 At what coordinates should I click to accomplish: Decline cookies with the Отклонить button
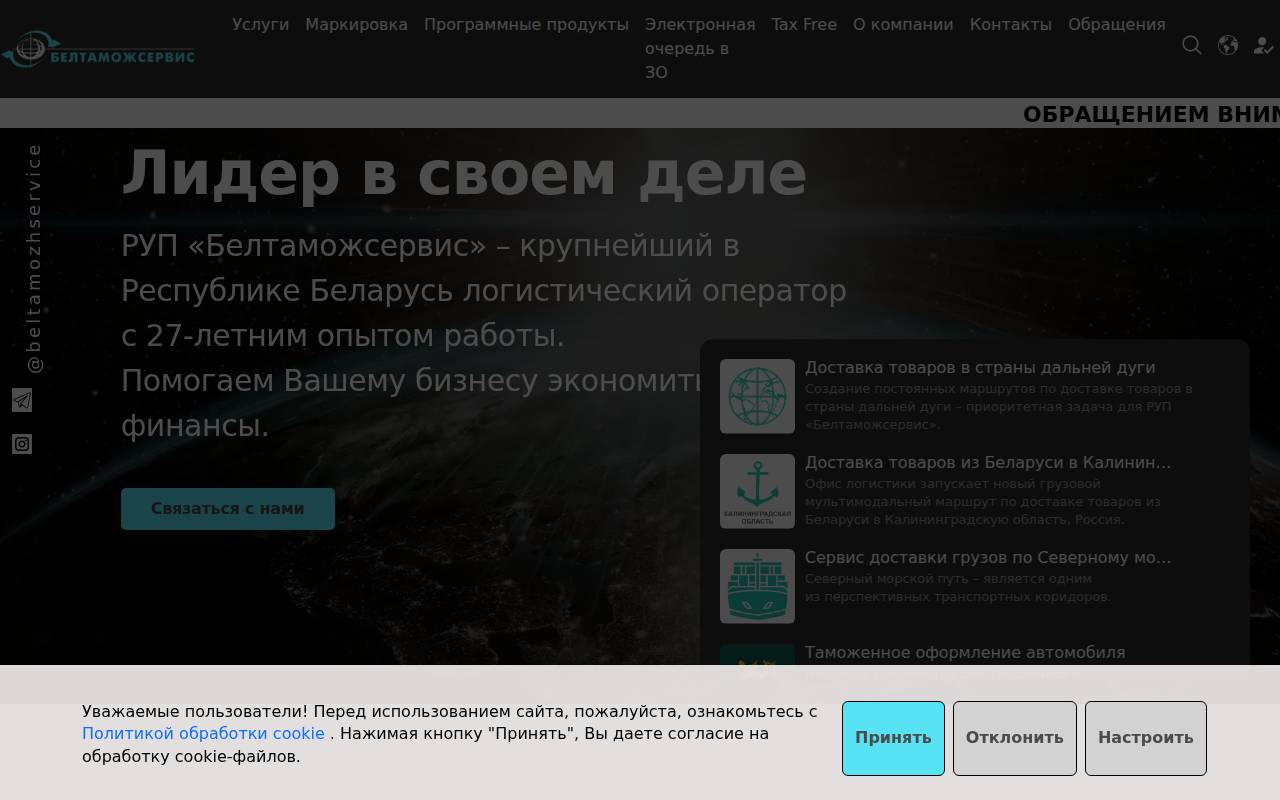(x=1014, y=738)
